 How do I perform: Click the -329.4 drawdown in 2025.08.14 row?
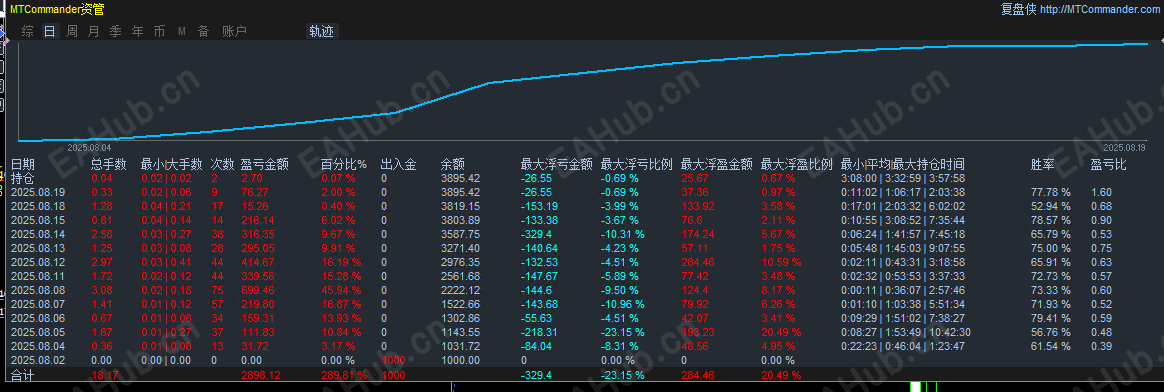537,234
